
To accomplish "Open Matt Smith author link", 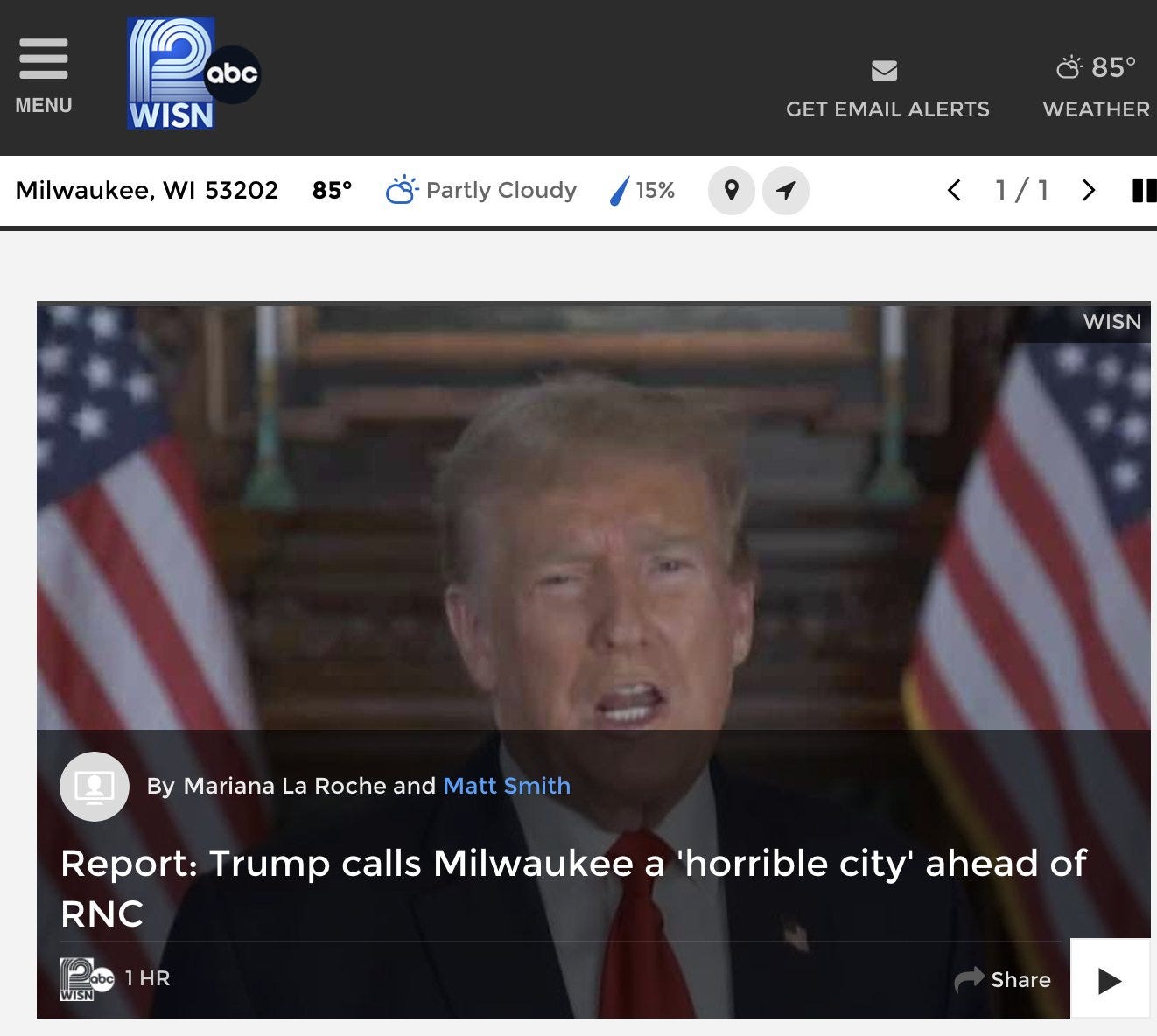I will tap(507, 786).
